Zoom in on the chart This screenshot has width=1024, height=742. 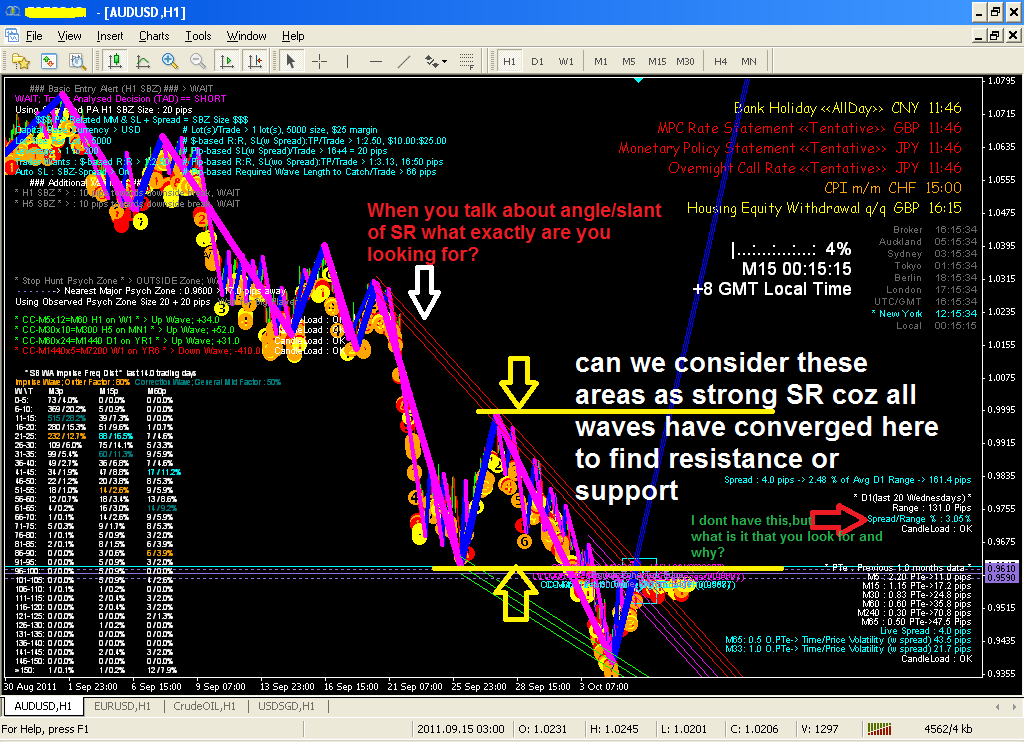pyautogui.click(x=166, y=62)
